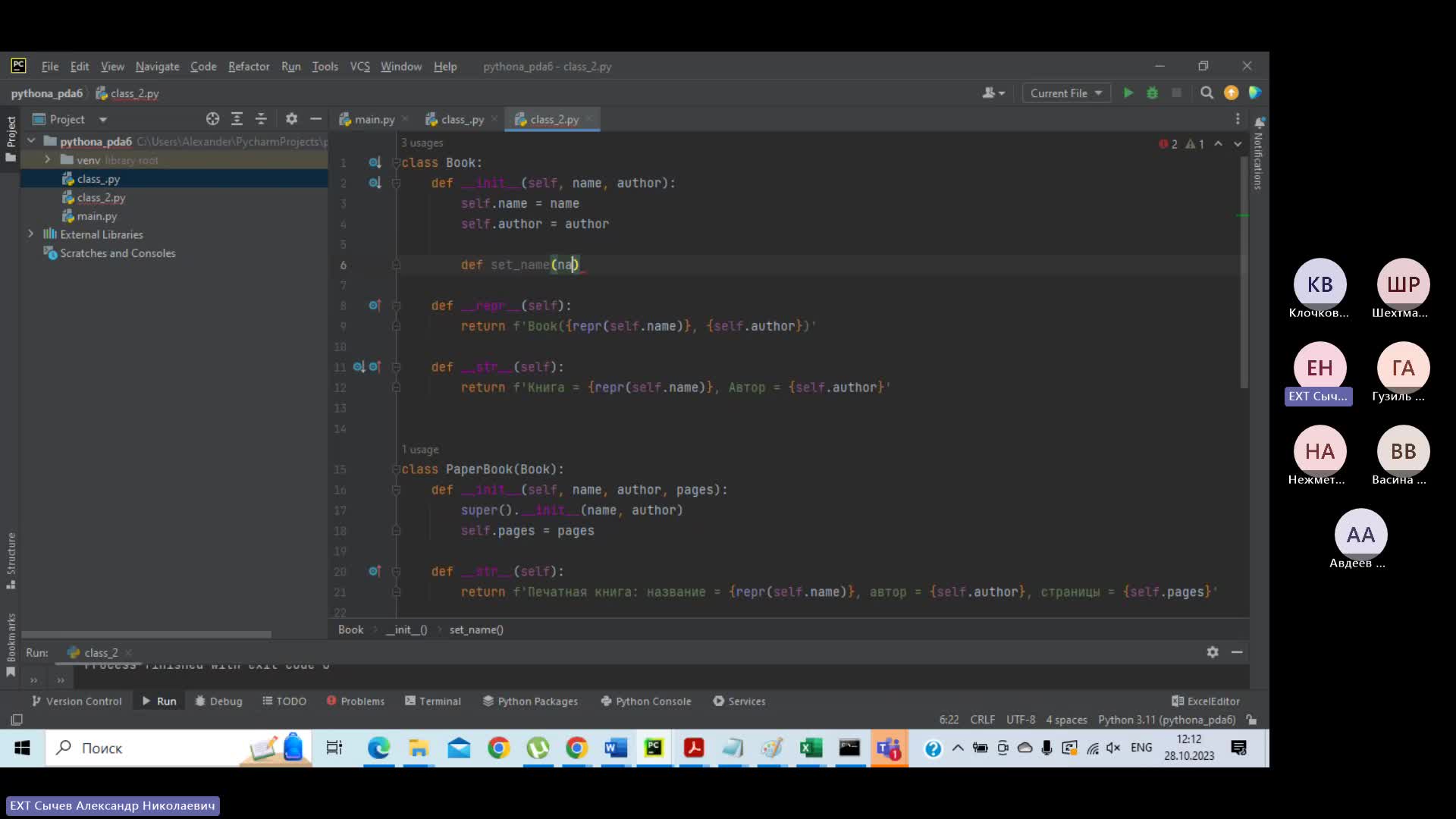This screenshot has height=819, width=1456.
Task: Open the Problems tool window
Action: pyautogui.click(x=356, y=701)
